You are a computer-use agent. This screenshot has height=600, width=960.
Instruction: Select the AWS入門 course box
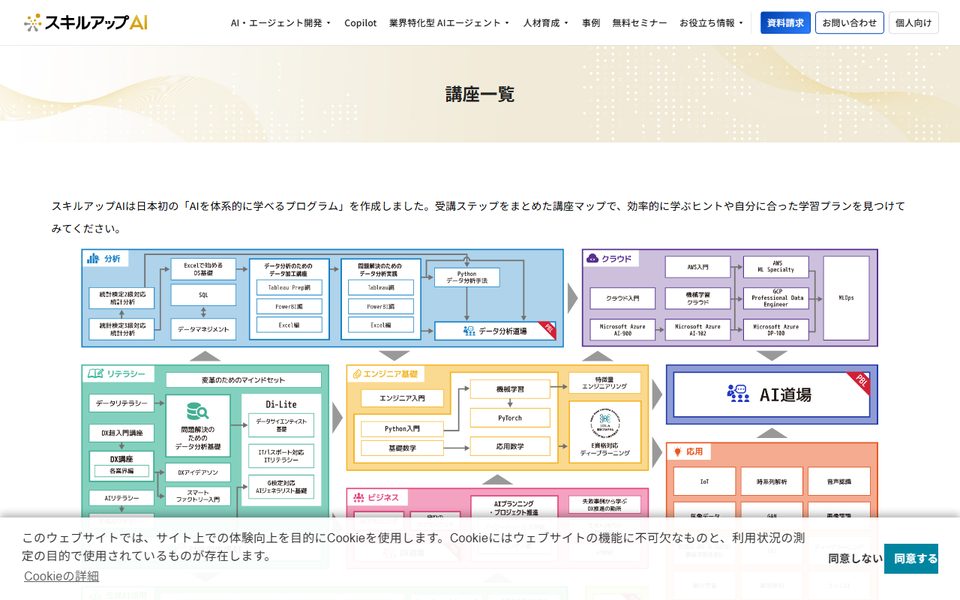[697, 268]
